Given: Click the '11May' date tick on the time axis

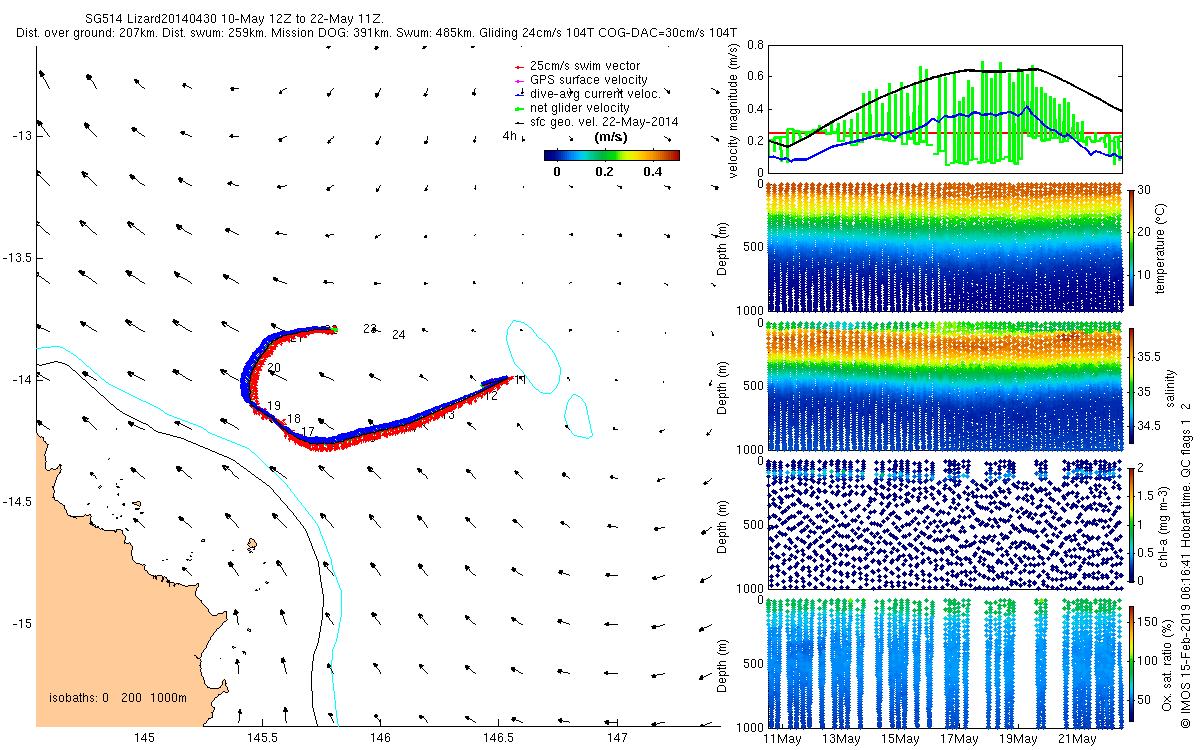Looking at the screenshot, I should (780, 738).
